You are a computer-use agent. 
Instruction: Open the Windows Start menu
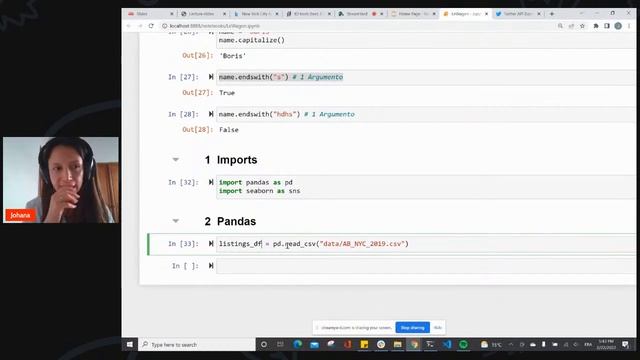pyautogui.click(x=130, y=344)
